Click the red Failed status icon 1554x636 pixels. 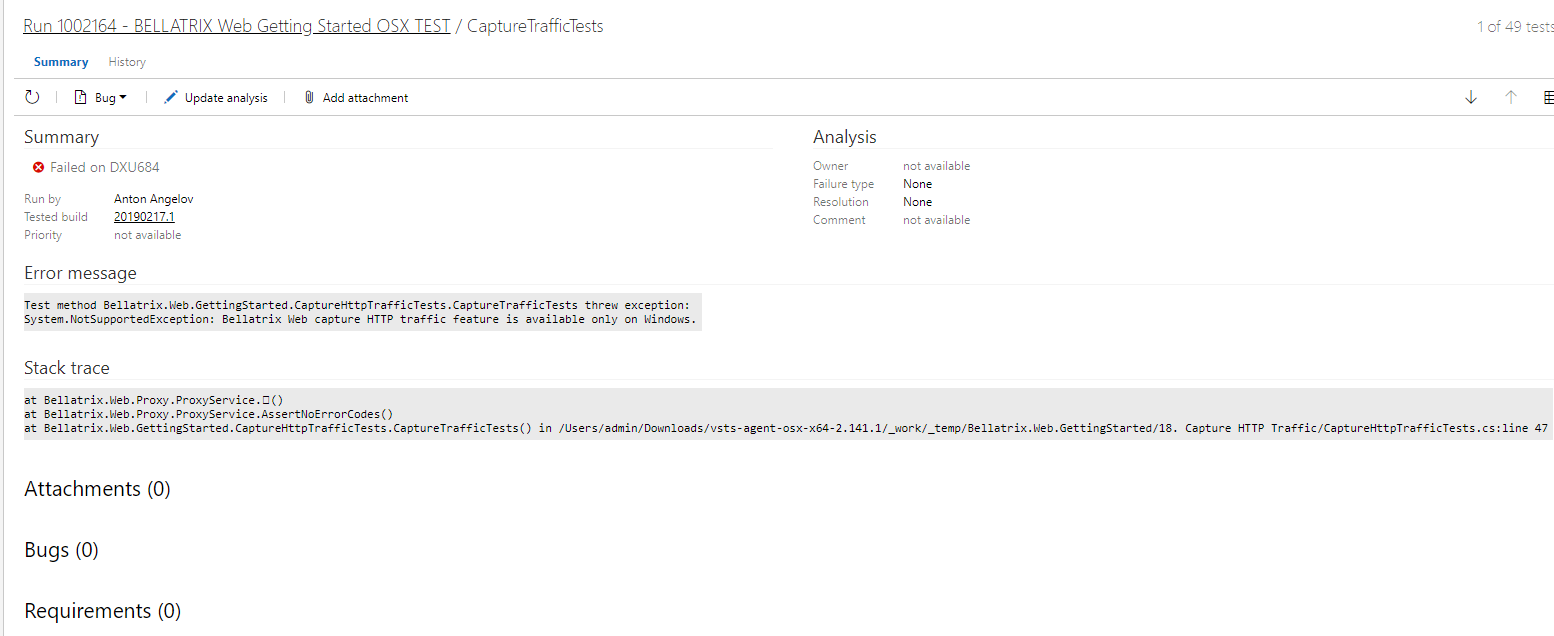click(38, 167)
